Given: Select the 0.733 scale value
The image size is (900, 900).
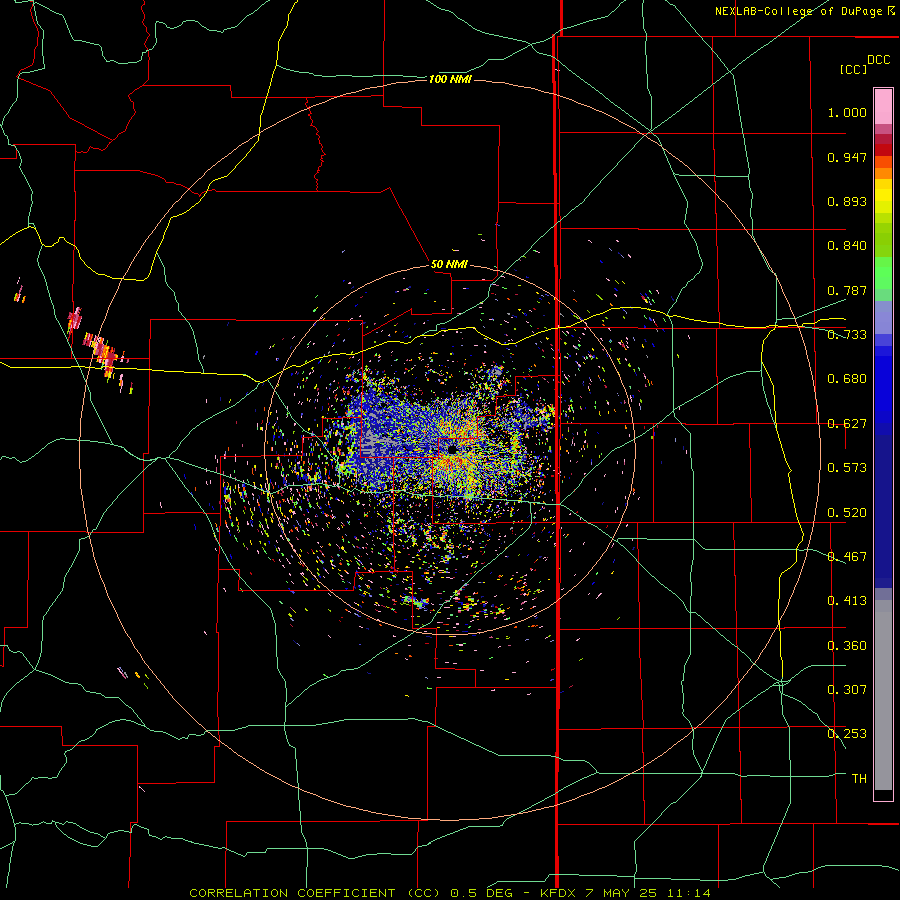Looking at the screenshot, I should pyautogui.click(x=847, y=335).
